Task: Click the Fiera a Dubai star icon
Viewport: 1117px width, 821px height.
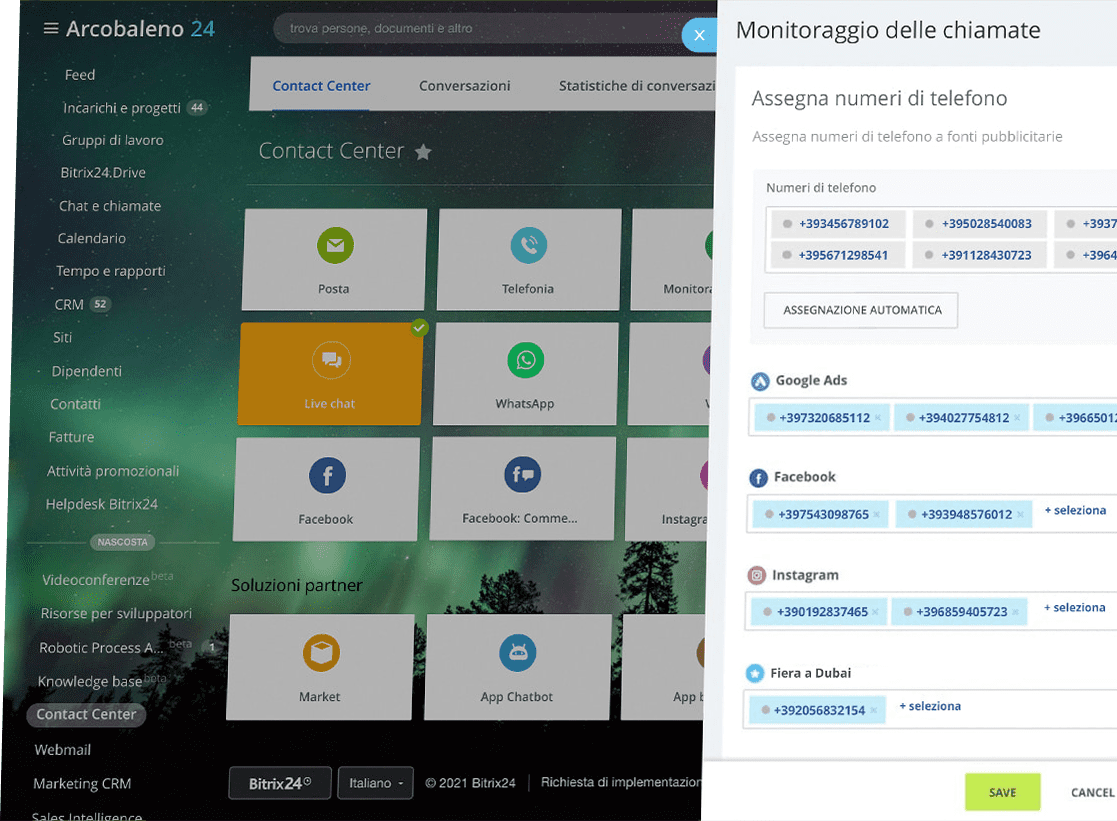Action: [754, 673]
